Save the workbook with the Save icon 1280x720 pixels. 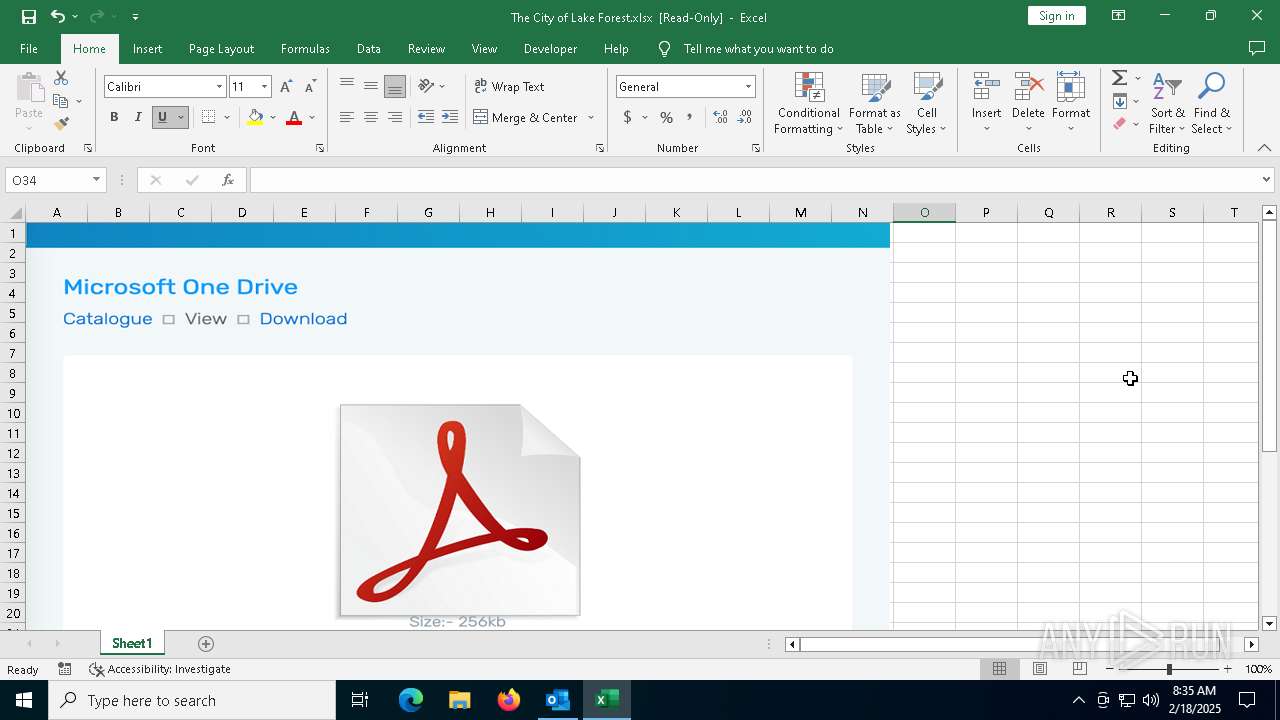(29, 16)
